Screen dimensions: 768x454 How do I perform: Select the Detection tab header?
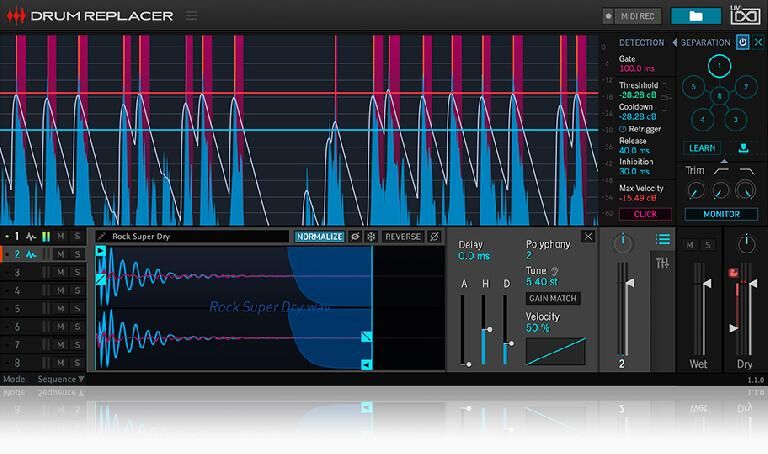(x=641, y=43)
